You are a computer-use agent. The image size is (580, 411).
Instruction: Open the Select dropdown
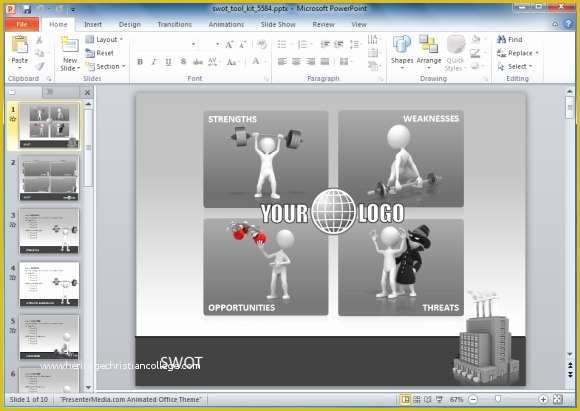tap(515, 67)
